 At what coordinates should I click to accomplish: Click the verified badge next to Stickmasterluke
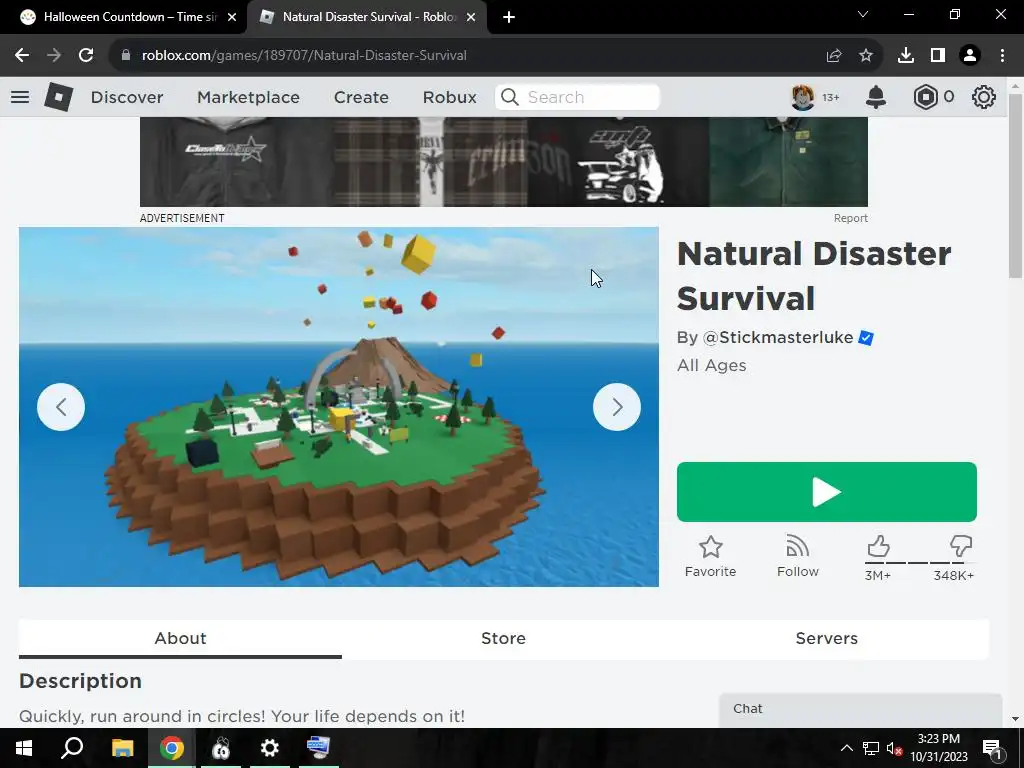click(x=866, y=338)
